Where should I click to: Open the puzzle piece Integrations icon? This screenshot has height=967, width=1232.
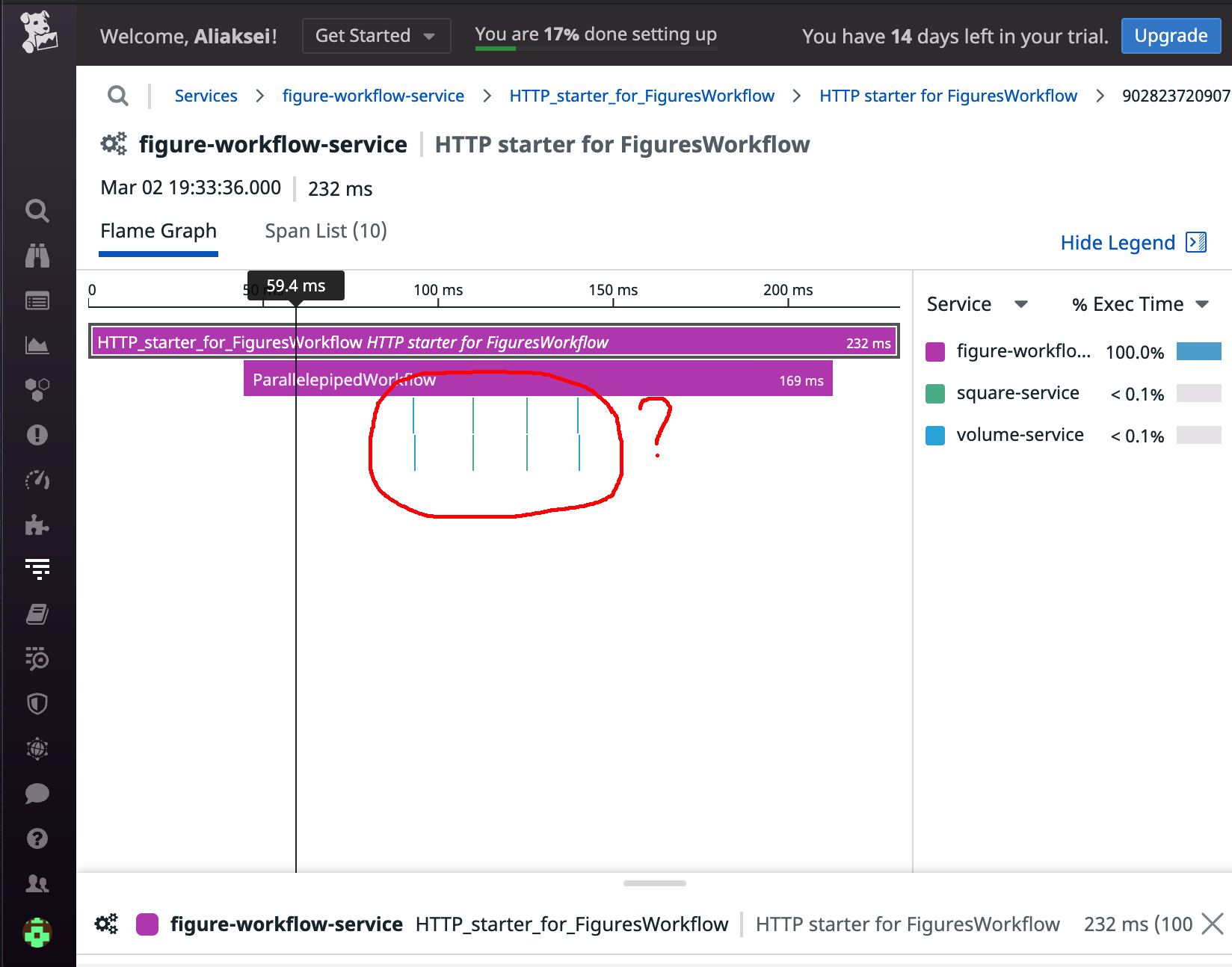(x=37, y=525)
